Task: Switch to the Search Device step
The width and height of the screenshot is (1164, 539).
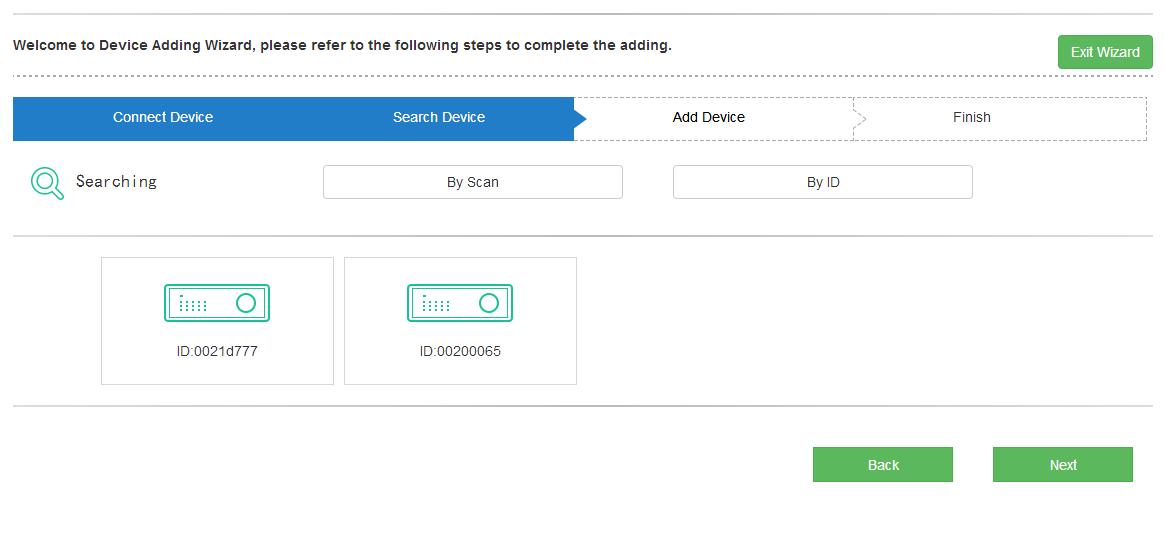Action: (x=439, y=118)
